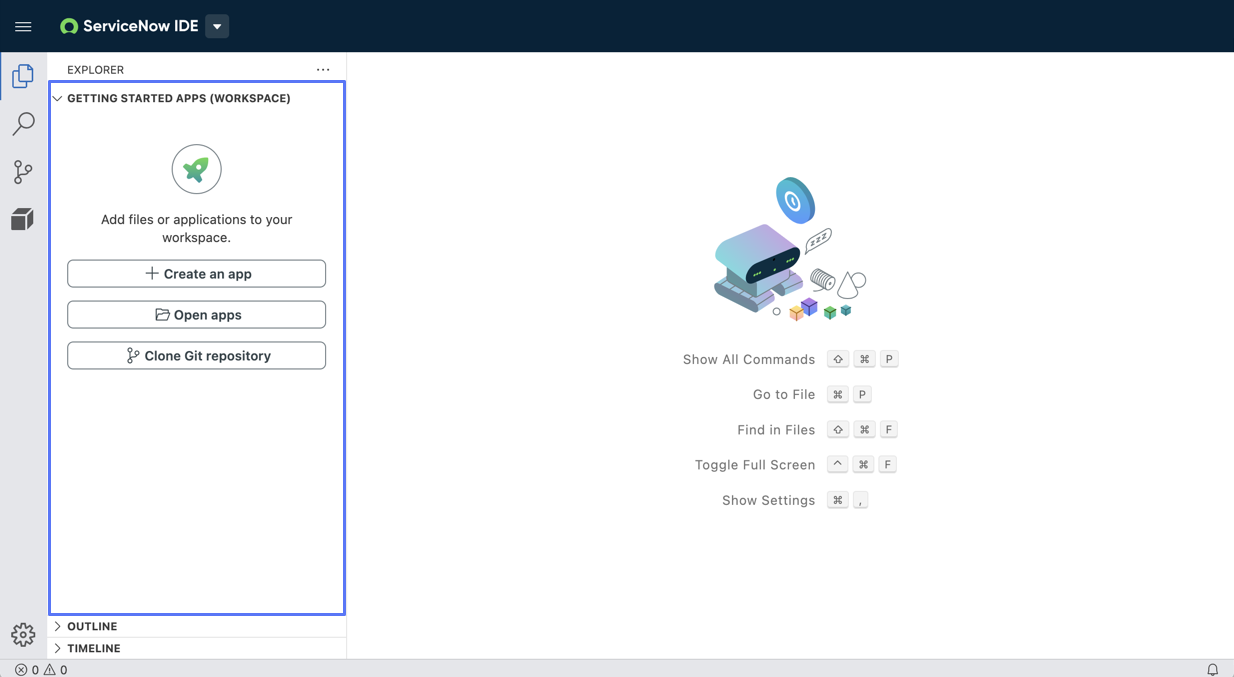Screen dimensions: 1234x677
Task: Click the comma key beside Show Settings
Action: point(861,500)
